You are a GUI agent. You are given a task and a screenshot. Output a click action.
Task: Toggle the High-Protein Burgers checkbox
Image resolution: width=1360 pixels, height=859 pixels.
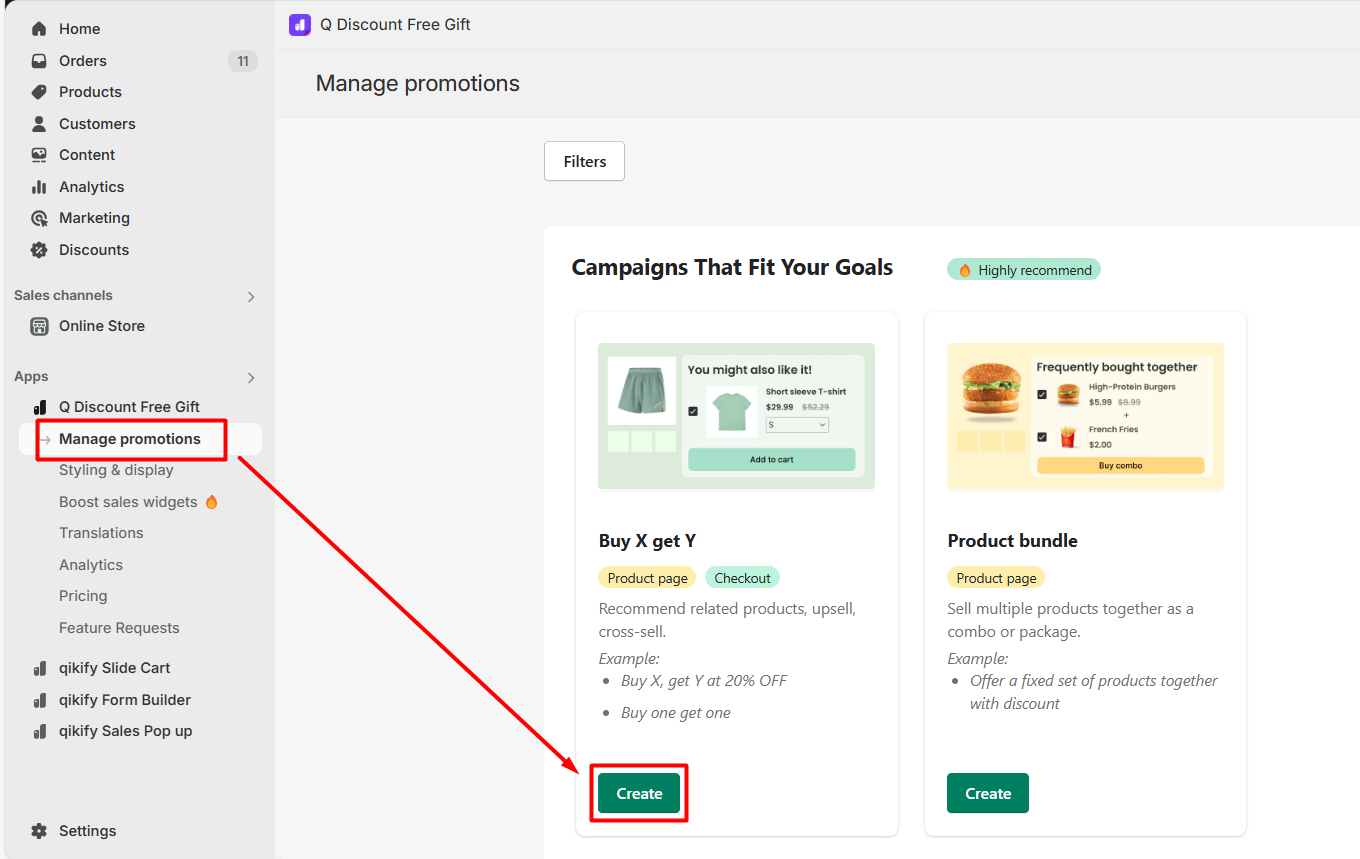click(1042, 394)
